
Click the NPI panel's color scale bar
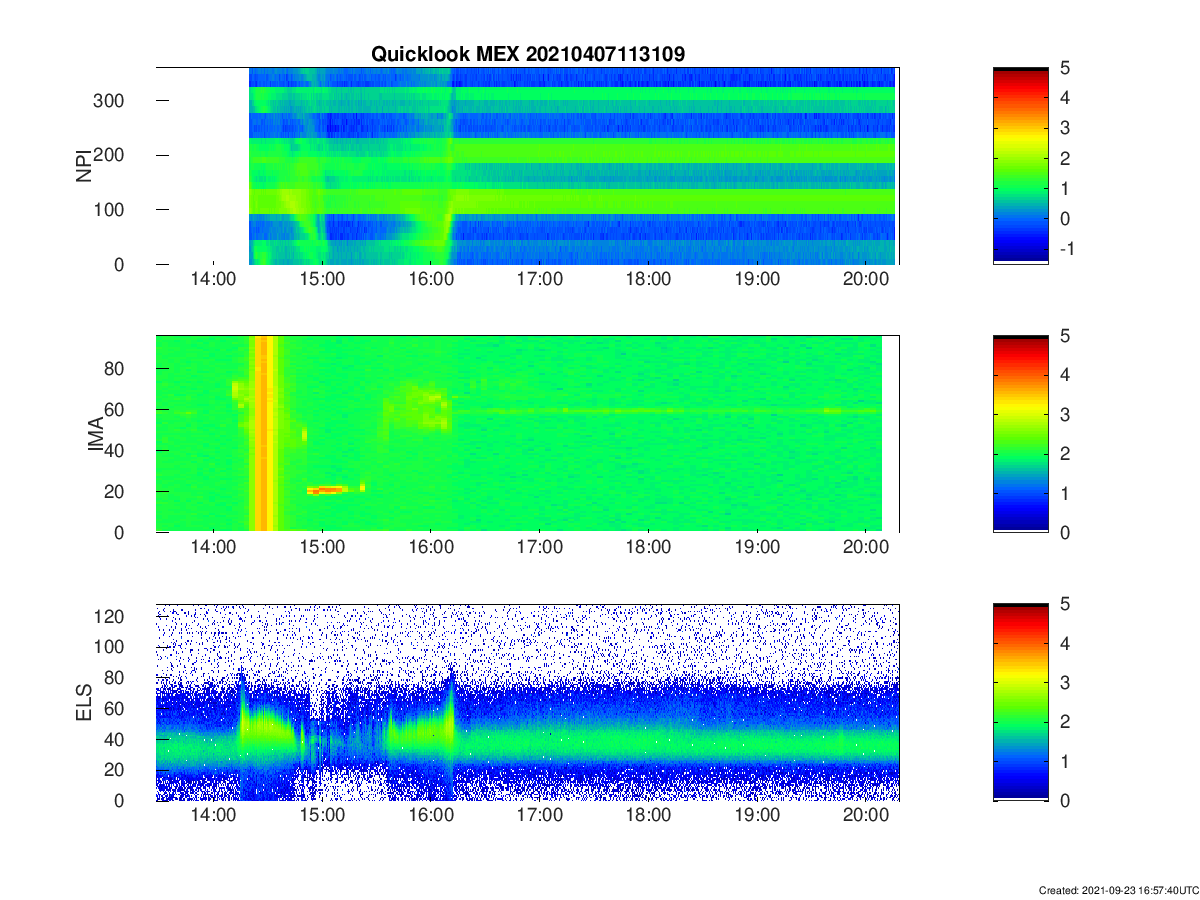(x=1021, y=166)
